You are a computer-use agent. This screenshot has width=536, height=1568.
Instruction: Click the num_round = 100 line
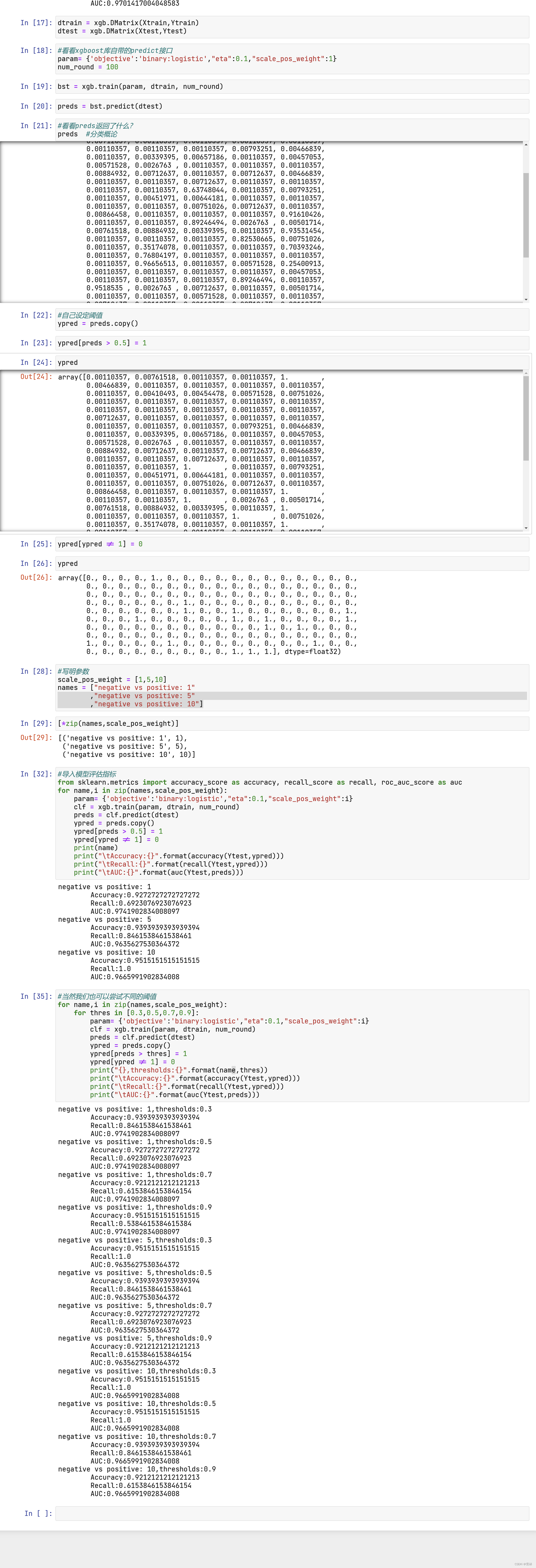click(88, 67)
